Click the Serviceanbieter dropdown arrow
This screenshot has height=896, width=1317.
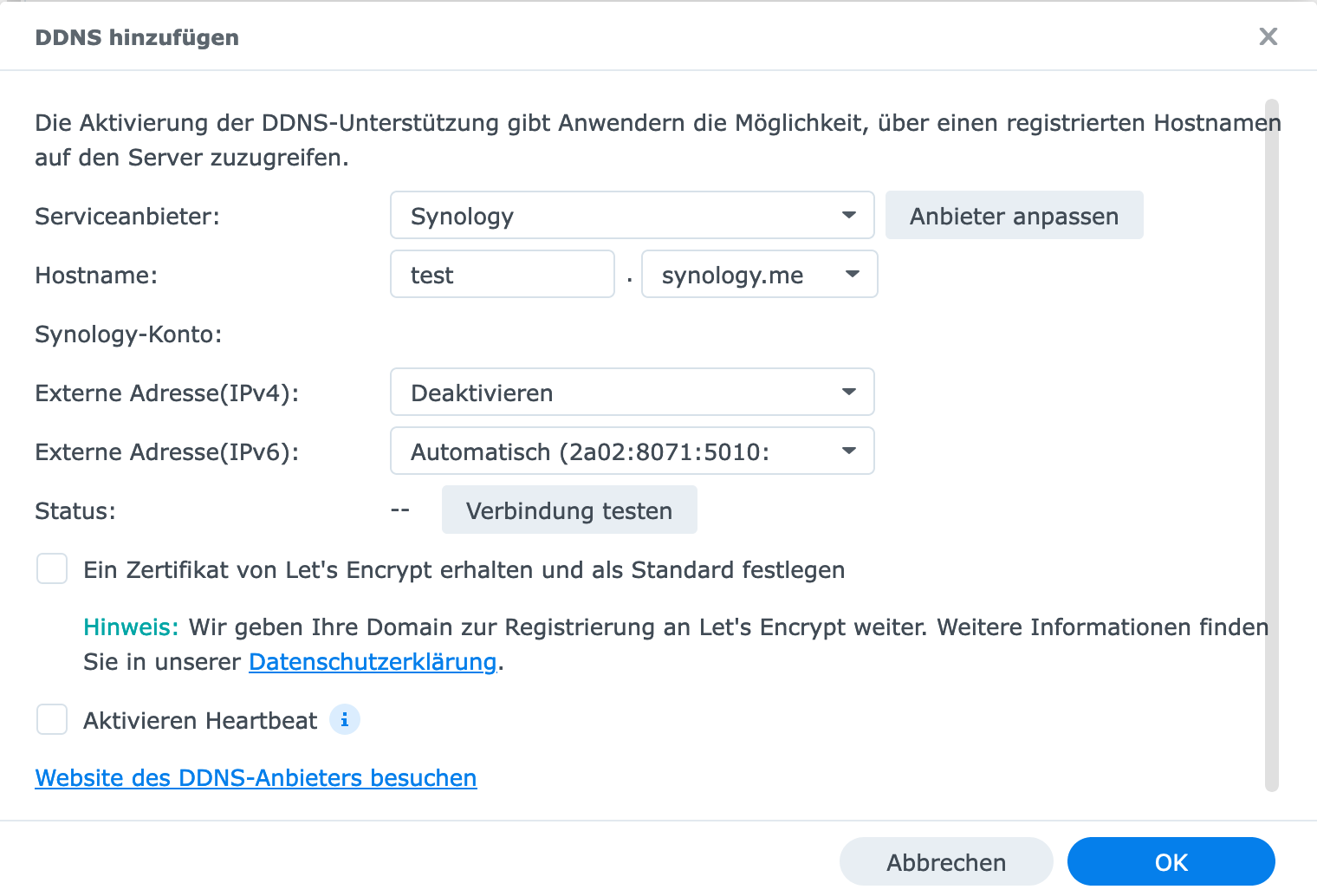pyautogui.click(x=849, y=216)
